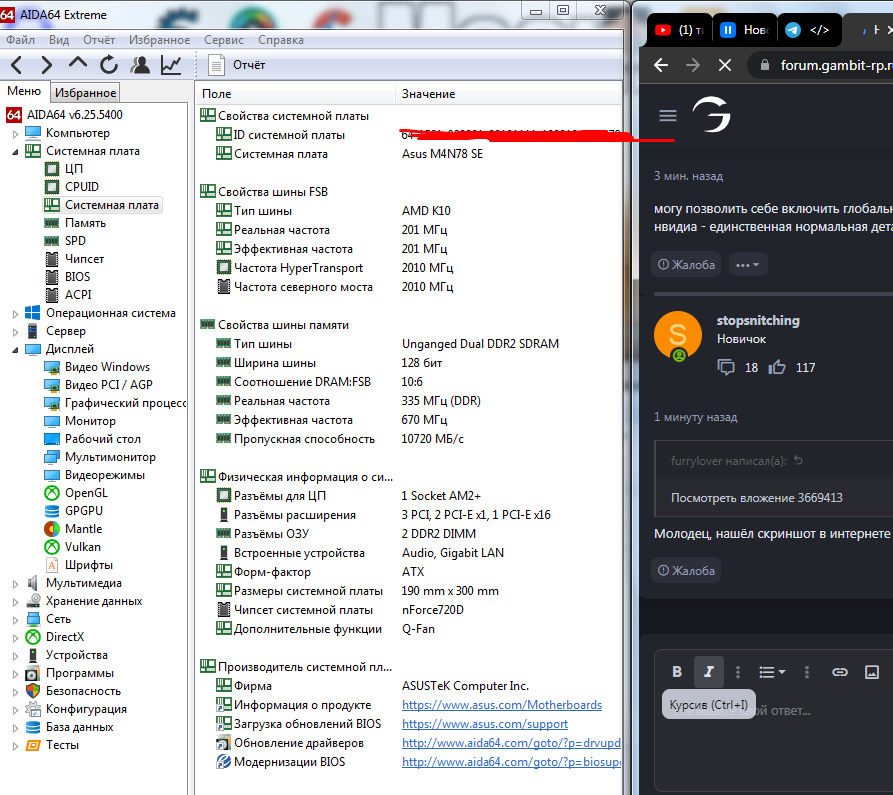Open the list formatting dropdown in editor
The image size is (893, 795).
coord(771,672)
